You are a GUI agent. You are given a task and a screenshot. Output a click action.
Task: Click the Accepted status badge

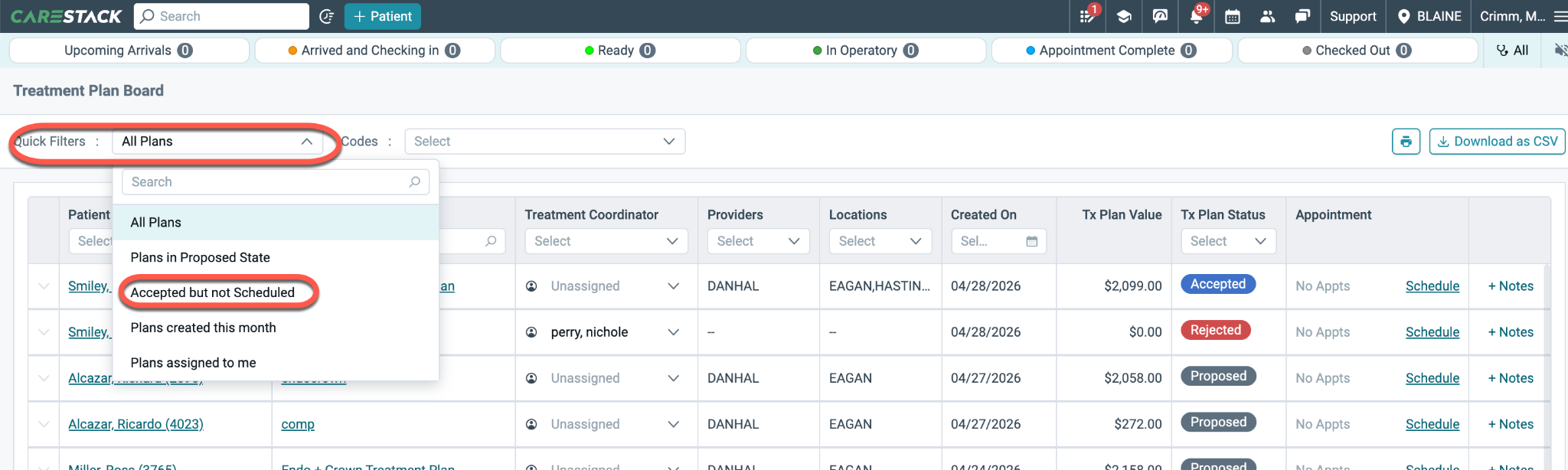tap(1218, 284)
